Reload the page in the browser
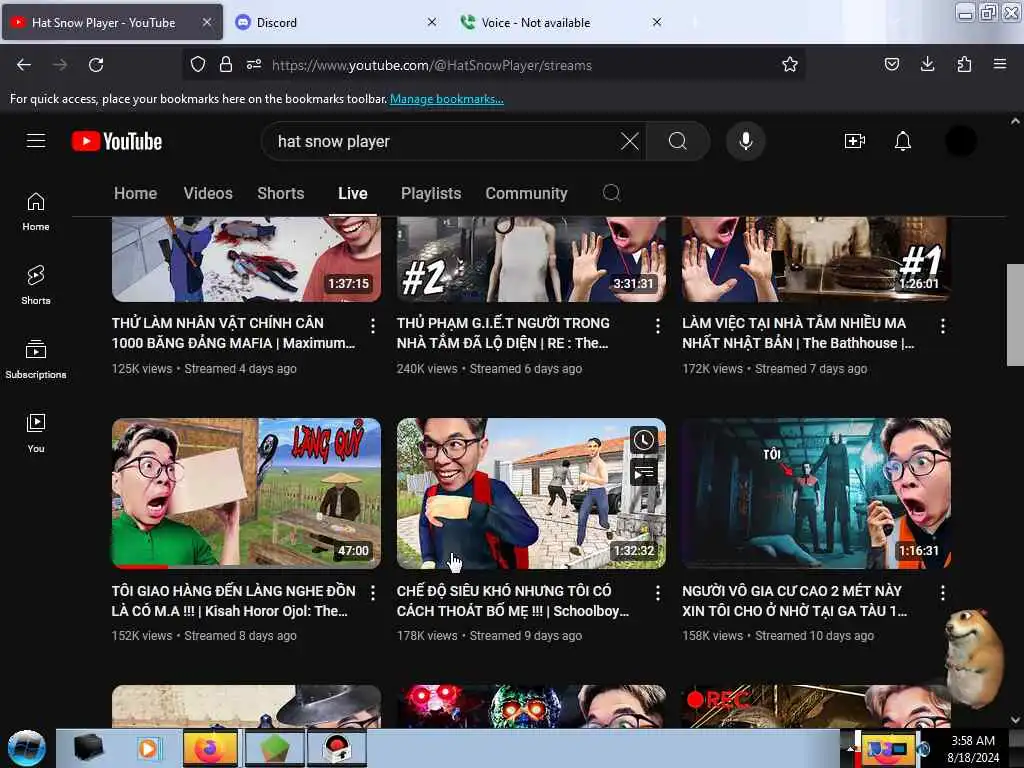The image size is (1024, 768). (96, 65)
